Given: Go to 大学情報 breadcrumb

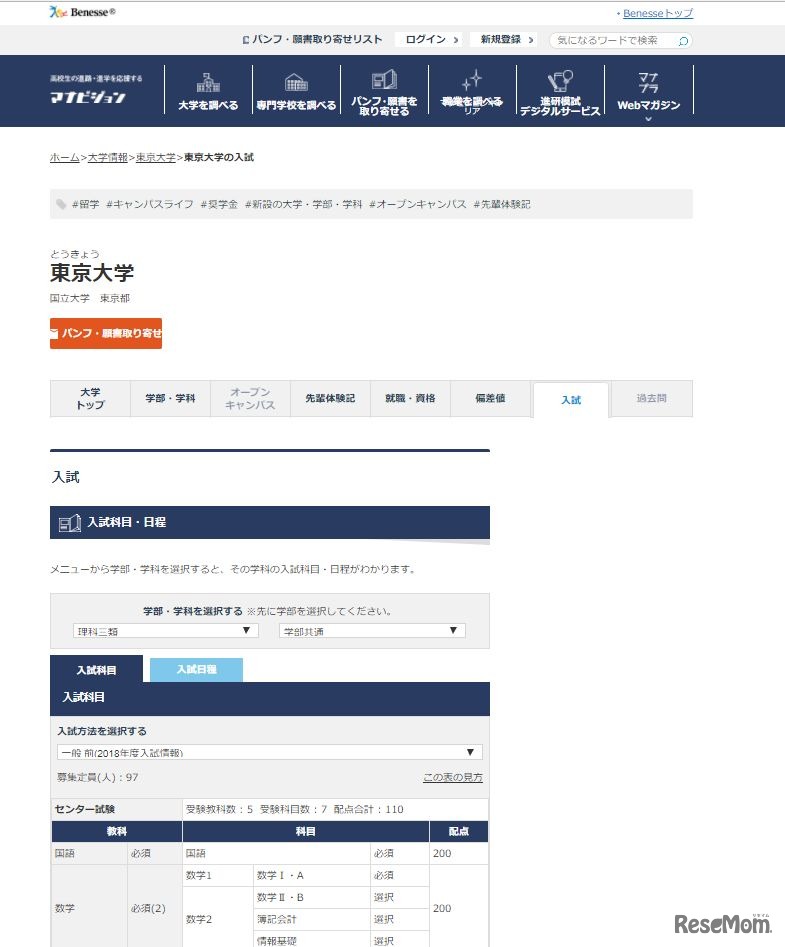Looking at the screenshot, I should coord(107,158).
